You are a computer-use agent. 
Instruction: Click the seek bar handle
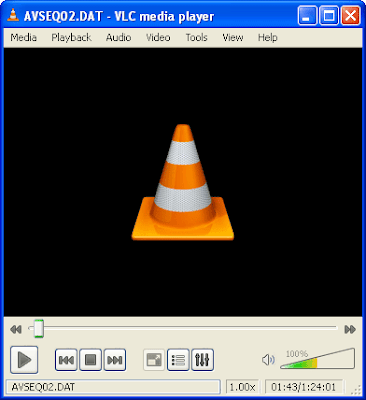pos(39,329)
